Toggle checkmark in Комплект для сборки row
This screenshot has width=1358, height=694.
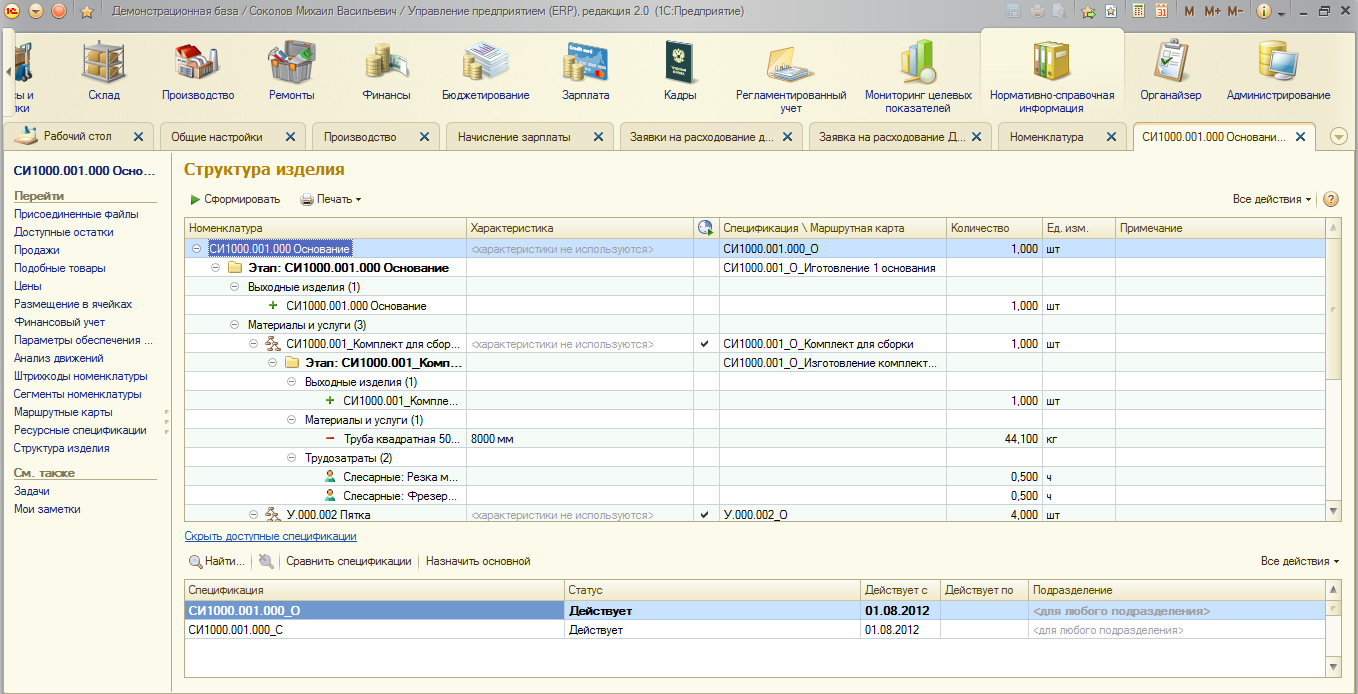[x=705, y=344]
